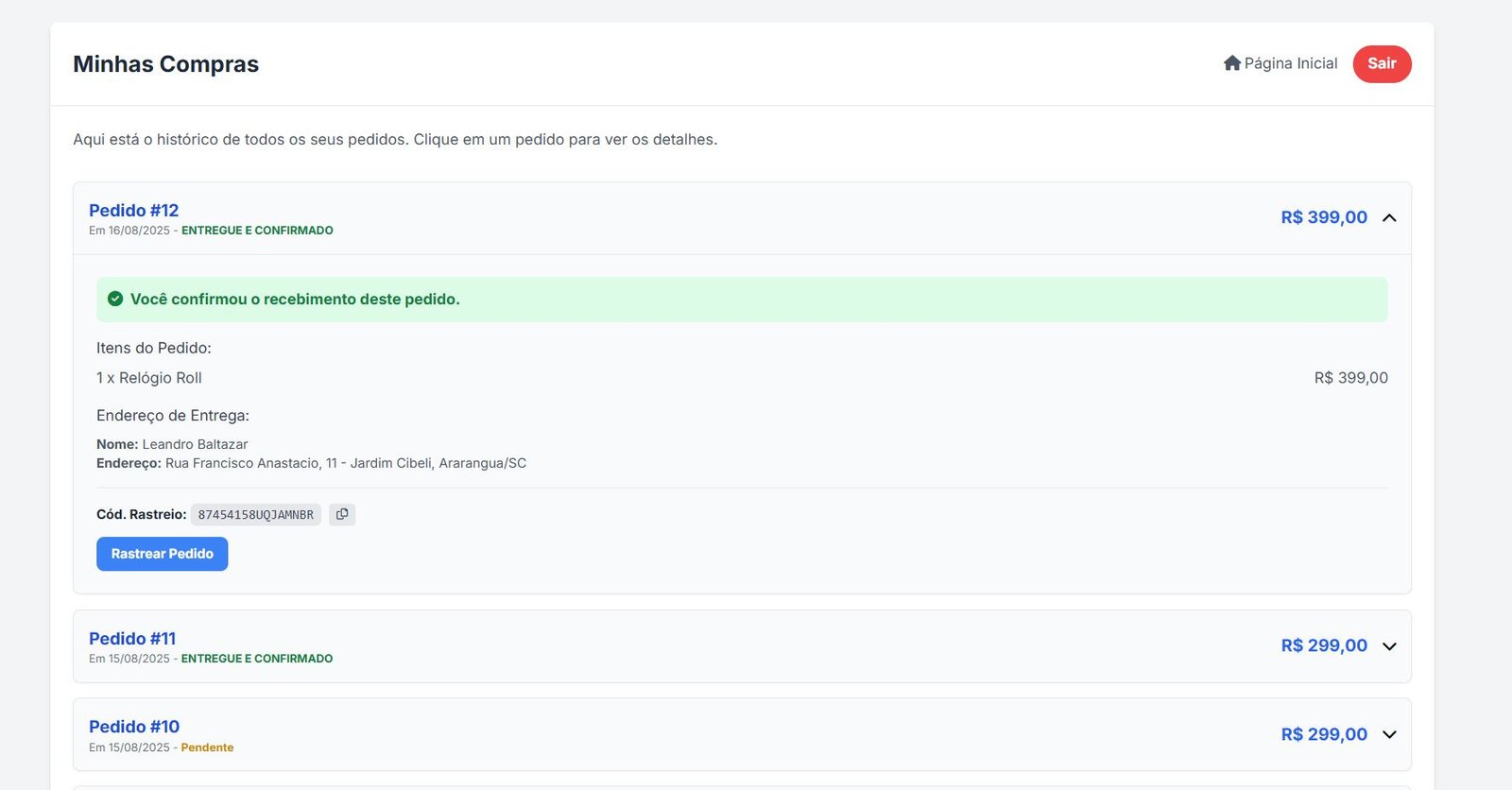The height and width of the screenshot is (790, 1512).
Task: Open the Página Inicial link
Action: point(1290,63)
